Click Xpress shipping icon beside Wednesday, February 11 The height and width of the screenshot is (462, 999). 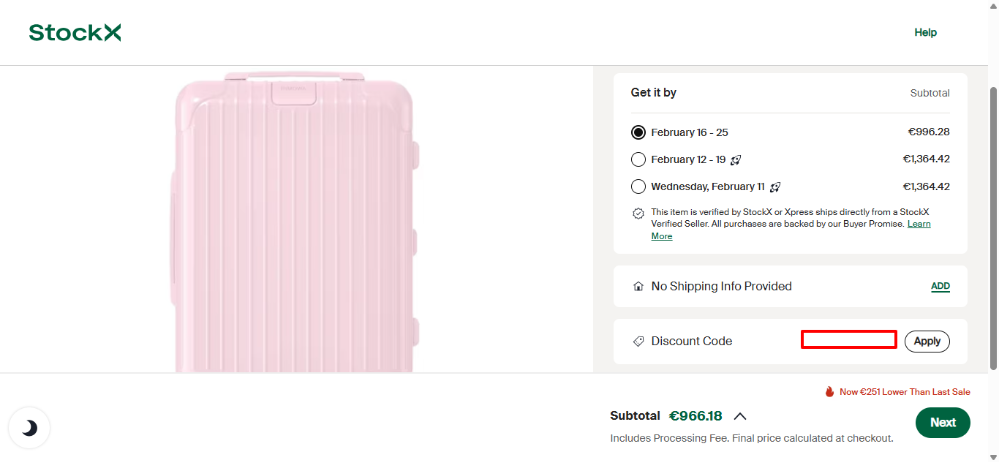pyautogui.click(x=775, y=187)
